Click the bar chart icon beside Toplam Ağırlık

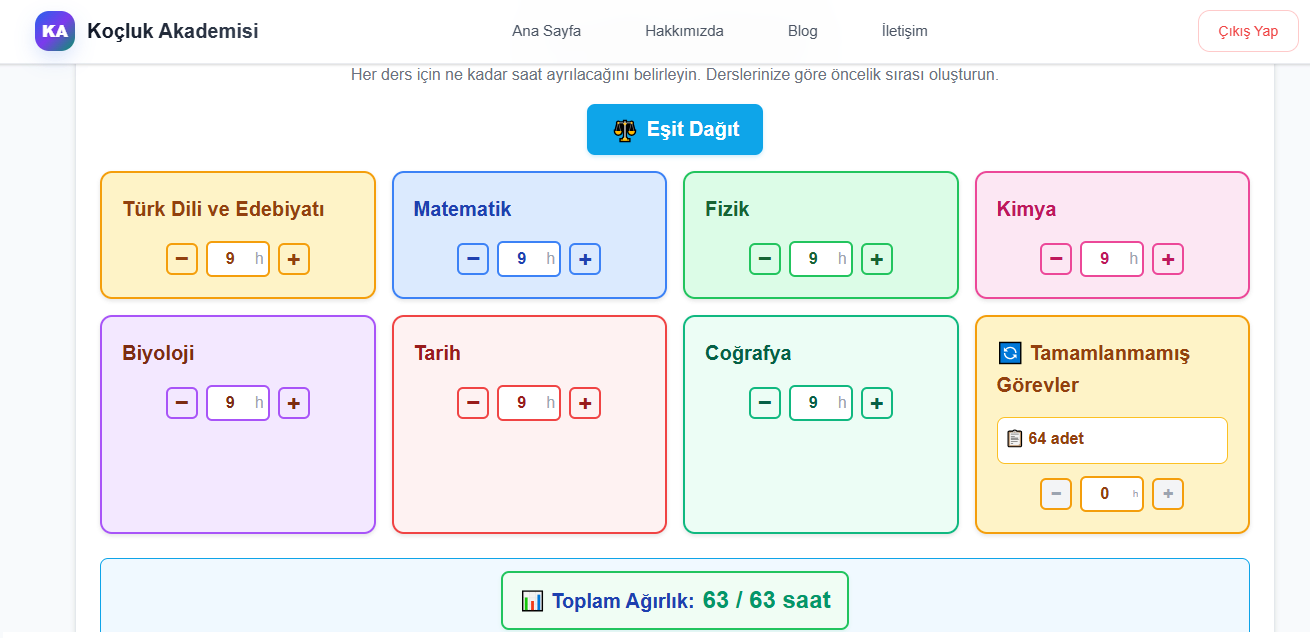(532, 601)
